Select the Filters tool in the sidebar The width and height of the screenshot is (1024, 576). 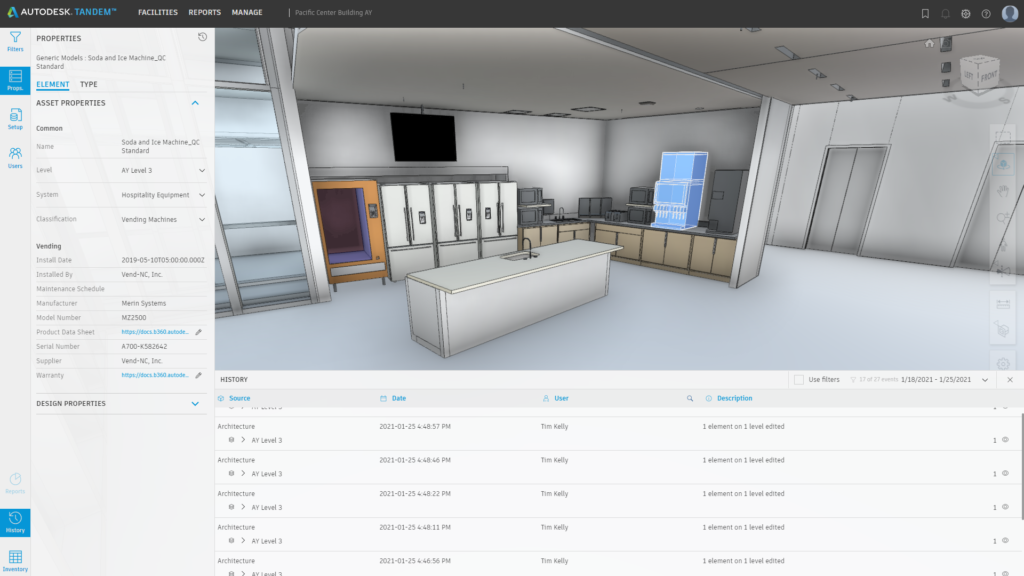pyautogui.click(x=14, y=42)
